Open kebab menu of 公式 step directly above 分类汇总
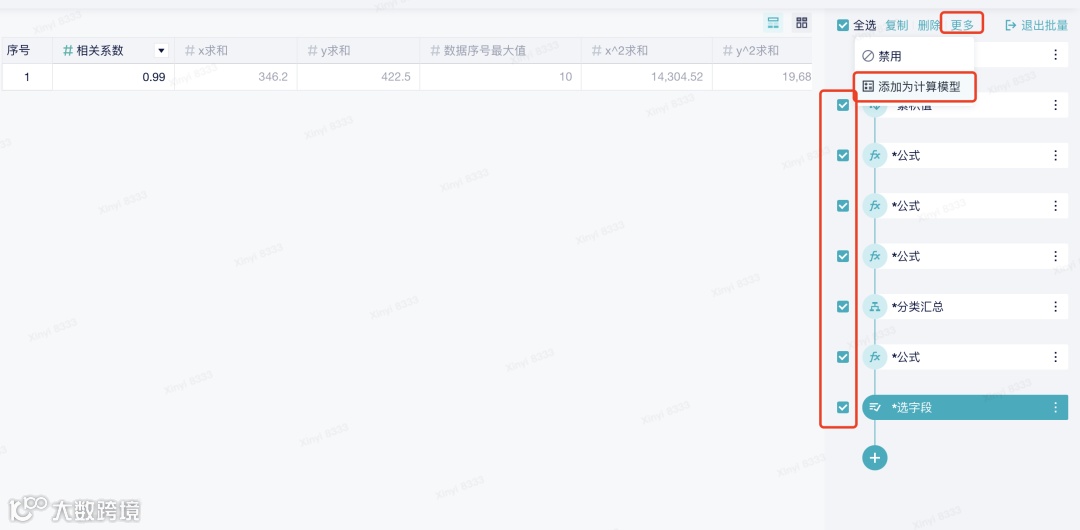 coord(1055,256)
